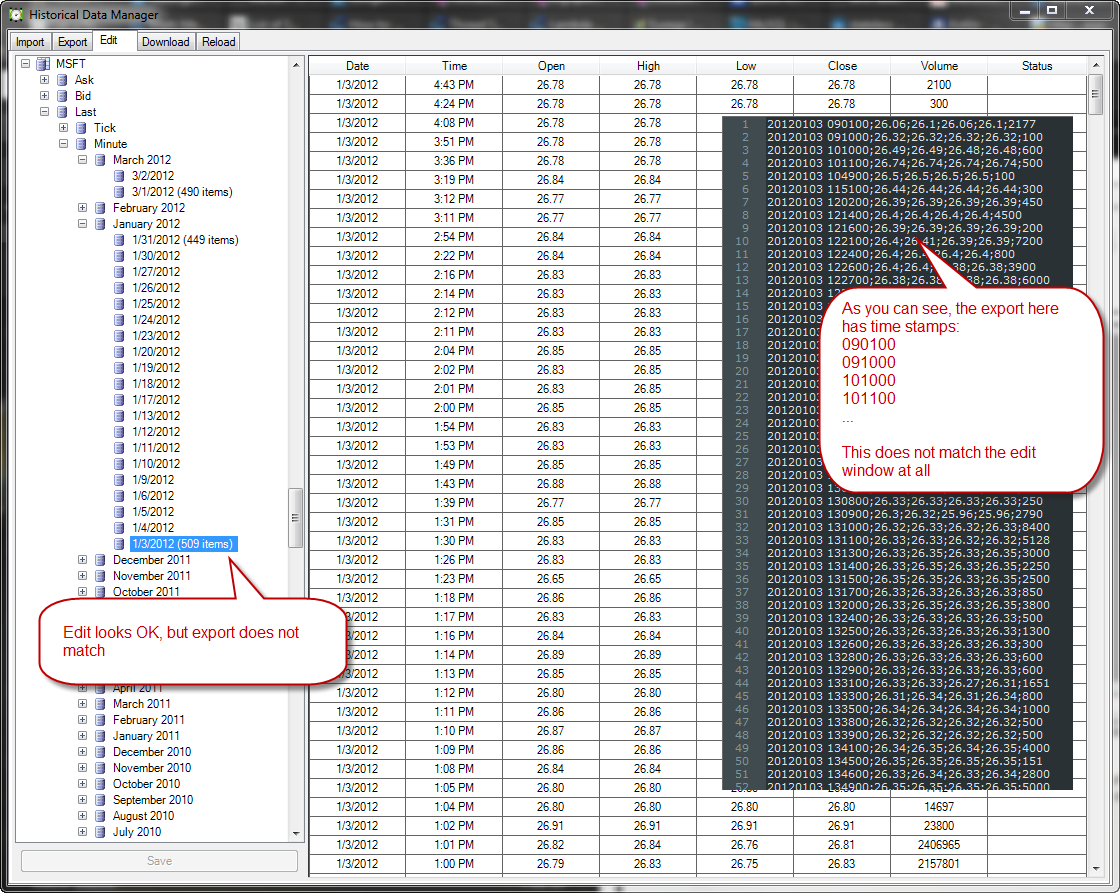Select 1/3/2012 (509 items) tree entry
1120x893 pixels.
pos(183,544)
